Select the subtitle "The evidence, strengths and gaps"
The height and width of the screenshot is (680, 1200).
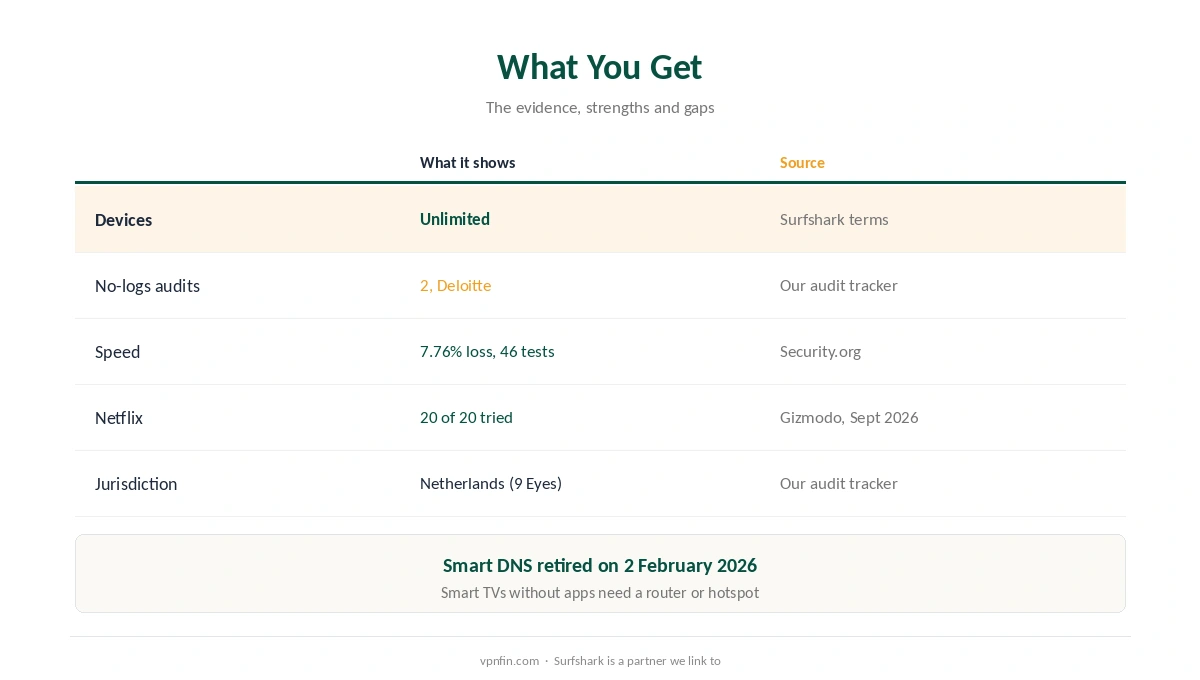point(600,107)
